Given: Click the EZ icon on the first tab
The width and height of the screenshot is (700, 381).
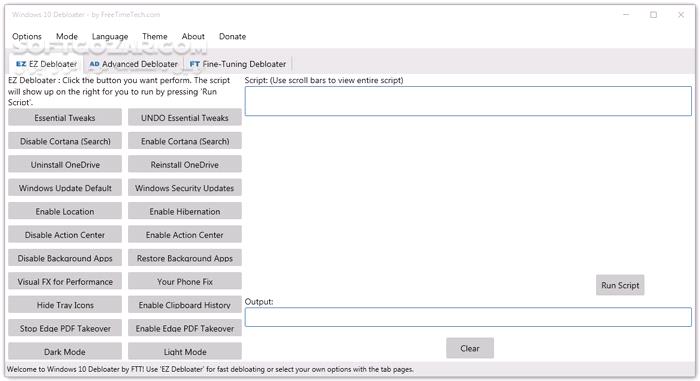Looking at the screenshot, I should [21, 64].
